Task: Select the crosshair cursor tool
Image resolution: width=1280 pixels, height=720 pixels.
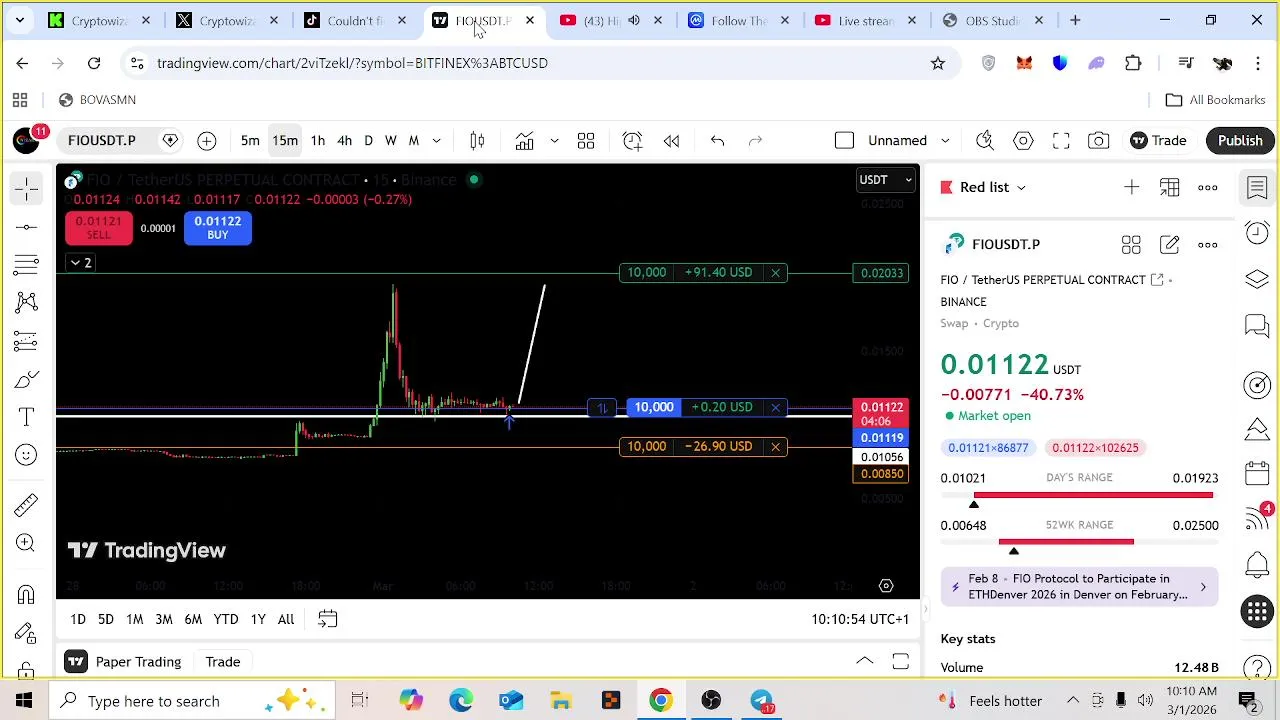Action: tap(27, 187)
